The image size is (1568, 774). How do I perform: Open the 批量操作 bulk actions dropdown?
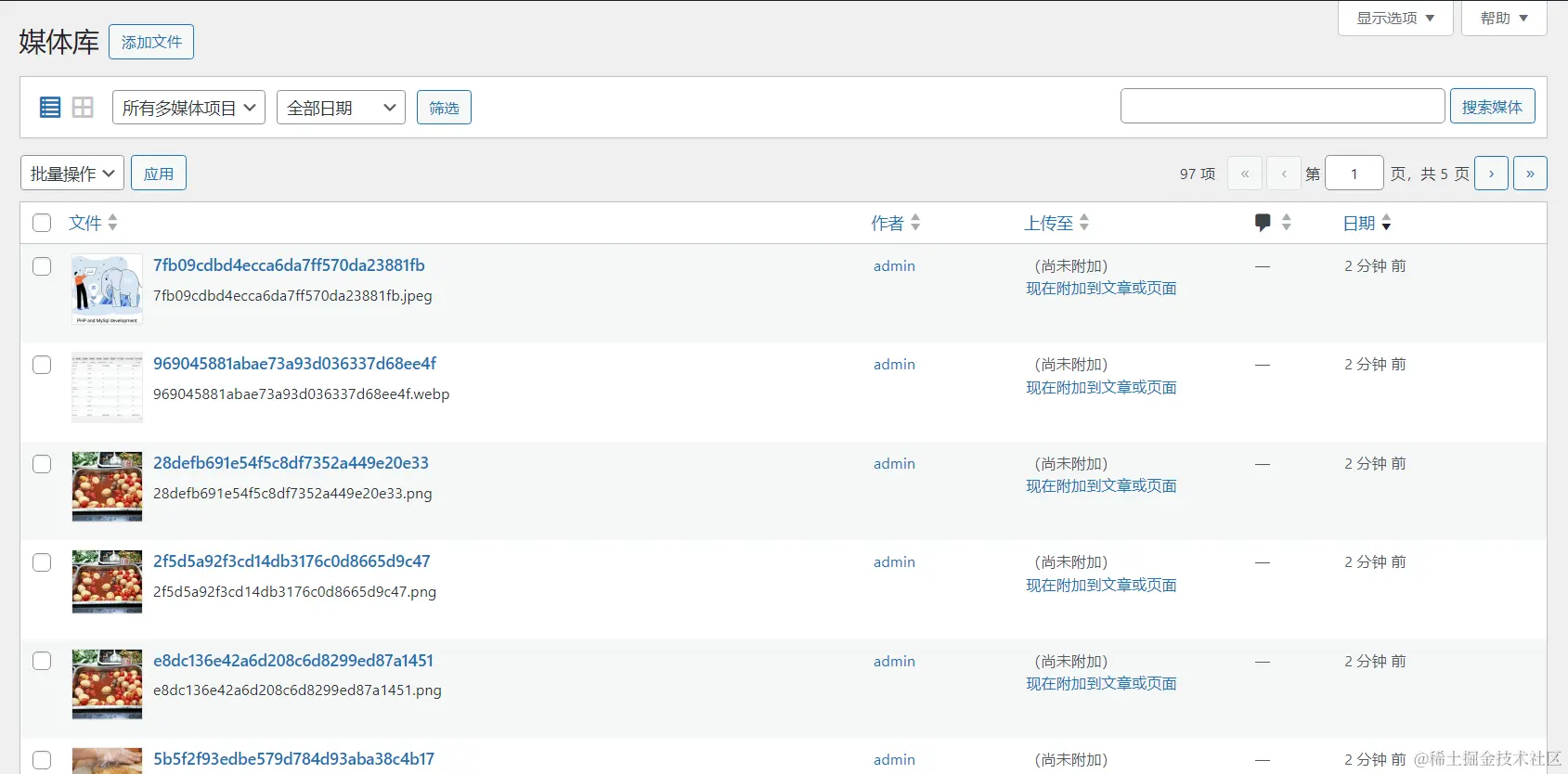(72, 174)
